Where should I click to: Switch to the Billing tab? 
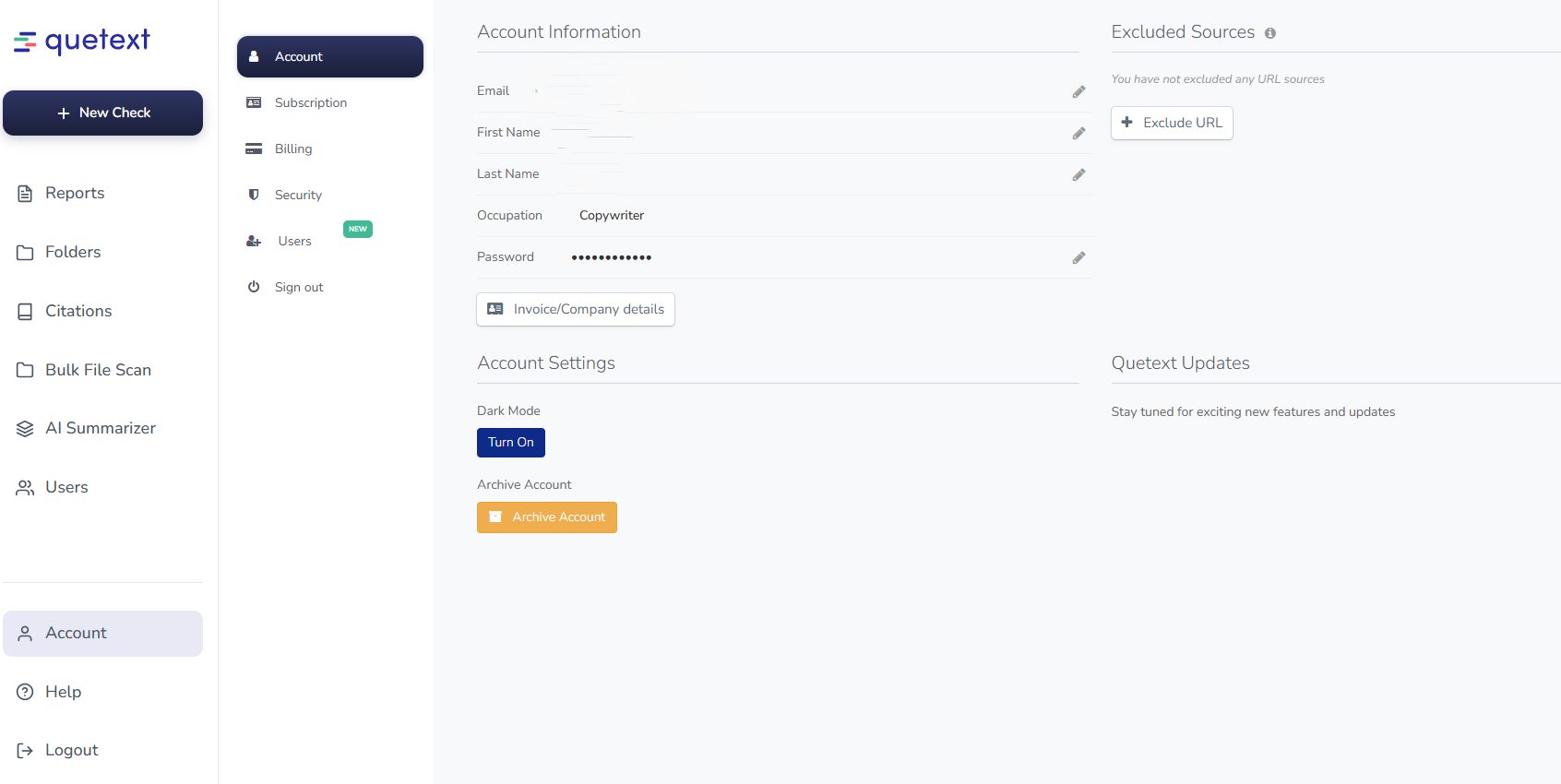(292, 149)
